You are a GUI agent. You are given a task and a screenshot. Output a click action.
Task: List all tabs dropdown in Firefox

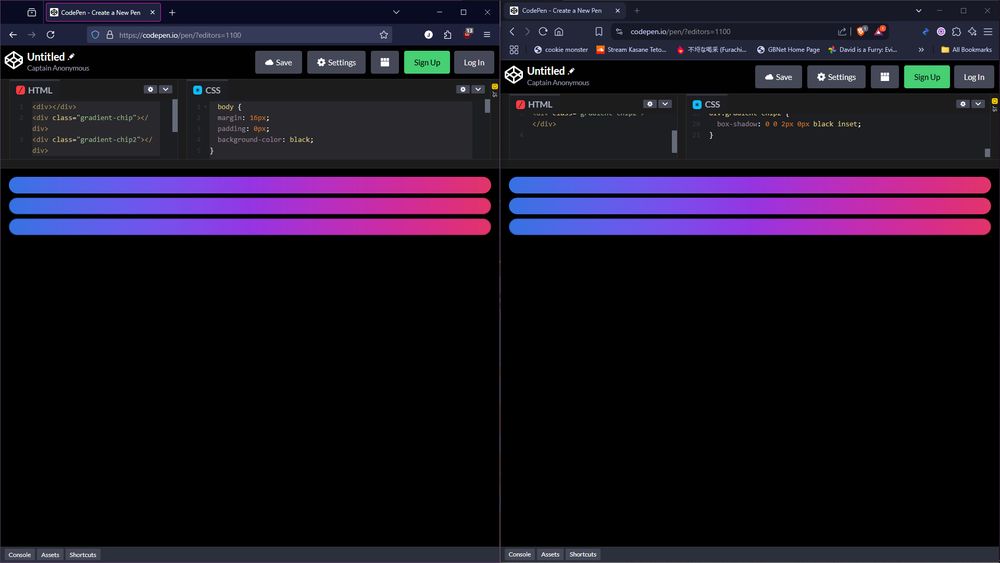point(396,12)
